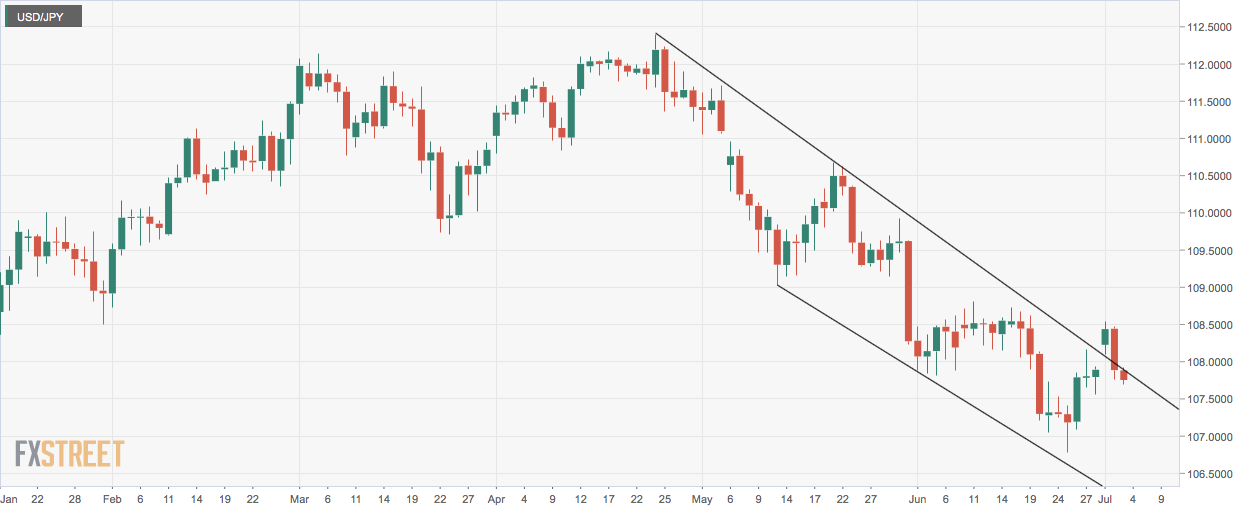The image size is (1244, 512).
Task: Click the 109.0000 price axis label
Action: click(x=1212, y=289)
